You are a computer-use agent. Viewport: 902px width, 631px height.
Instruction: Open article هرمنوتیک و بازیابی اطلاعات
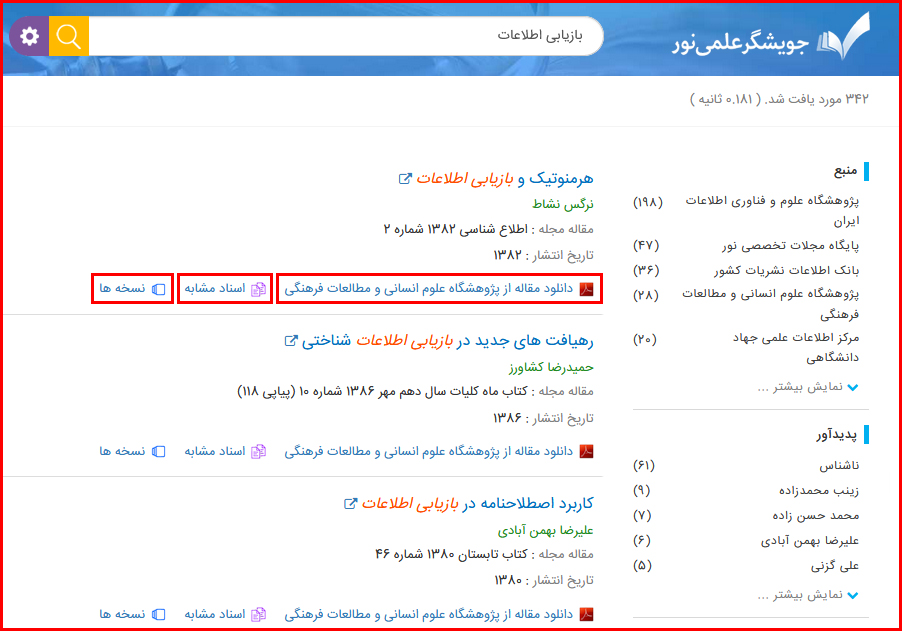pos(505,178)
